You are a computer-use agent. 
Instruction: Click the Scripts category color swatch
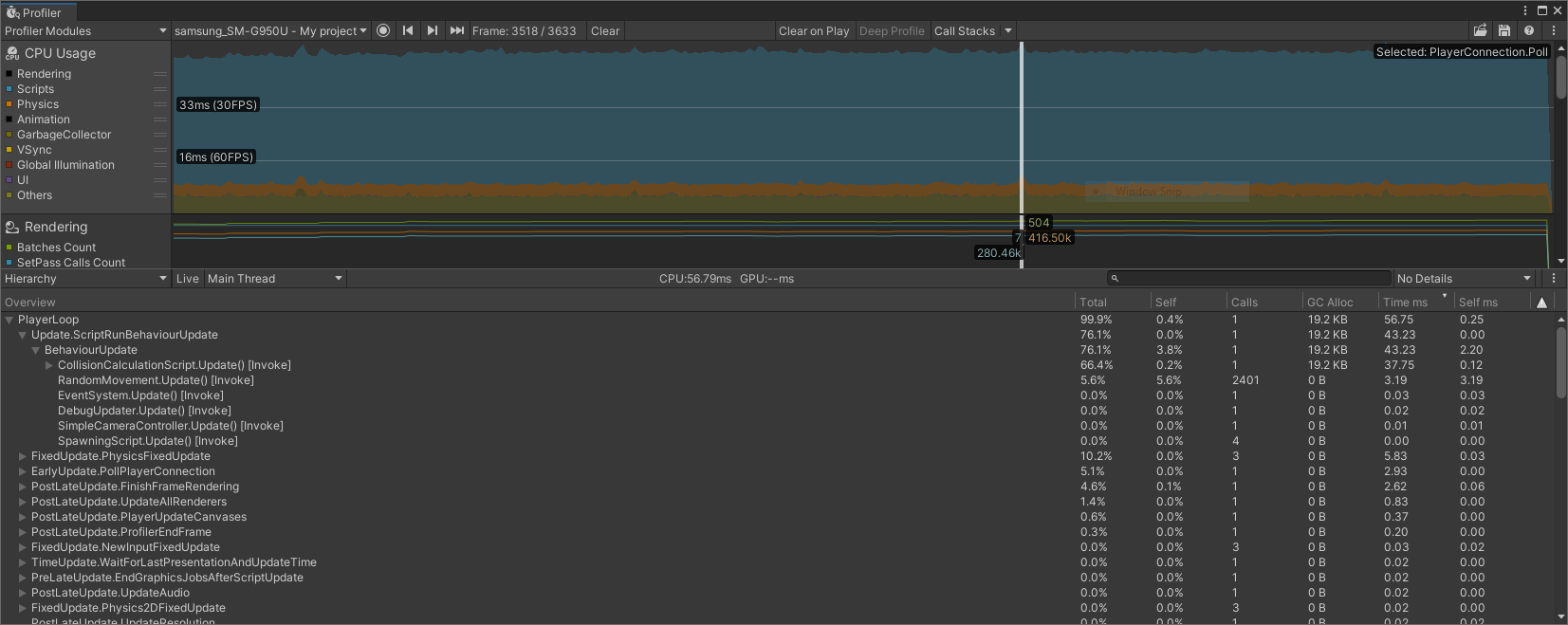(x=9, y=89)
